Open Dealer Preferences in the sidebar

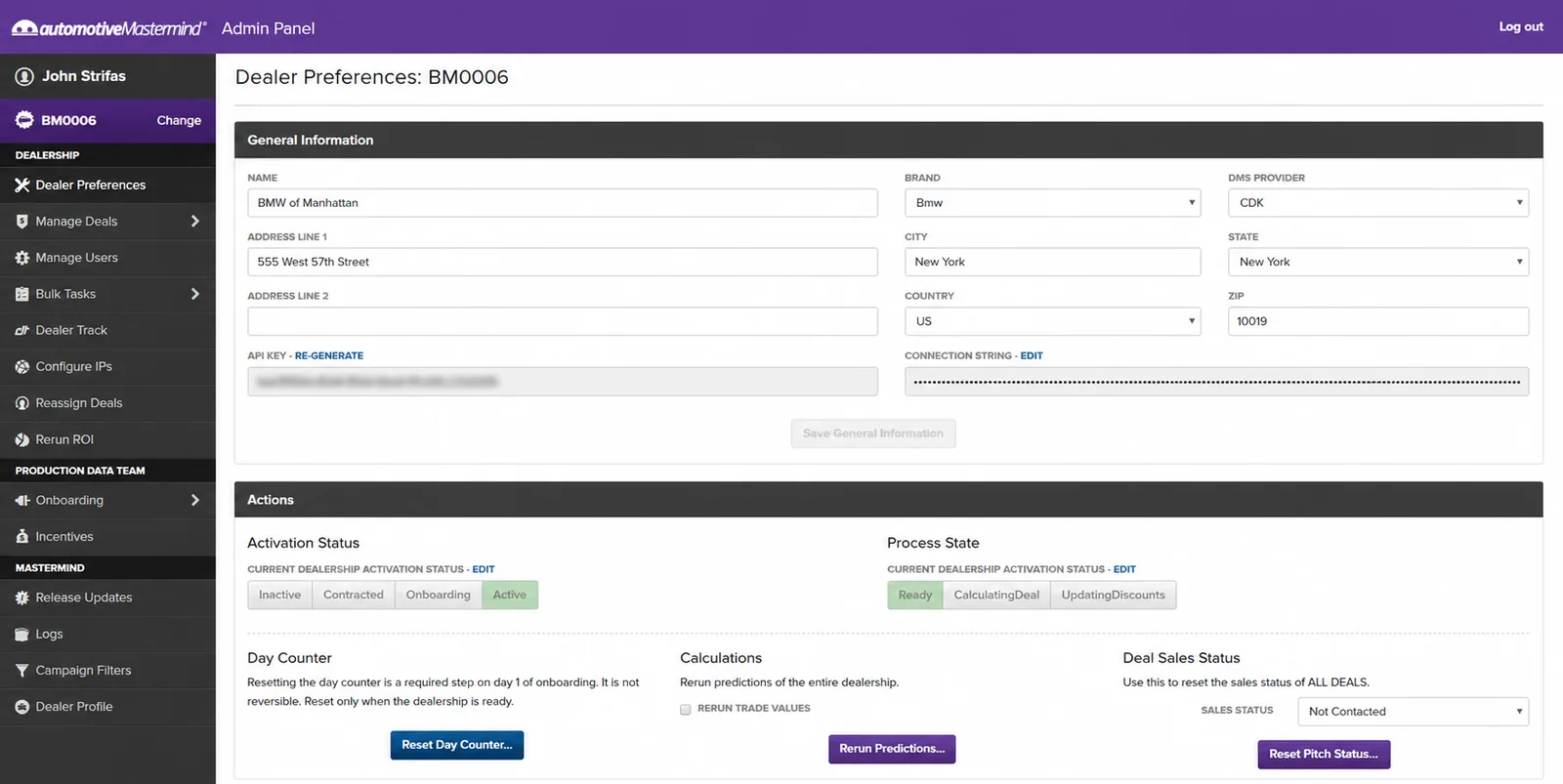pyautogui.click(x=107, y=185)
